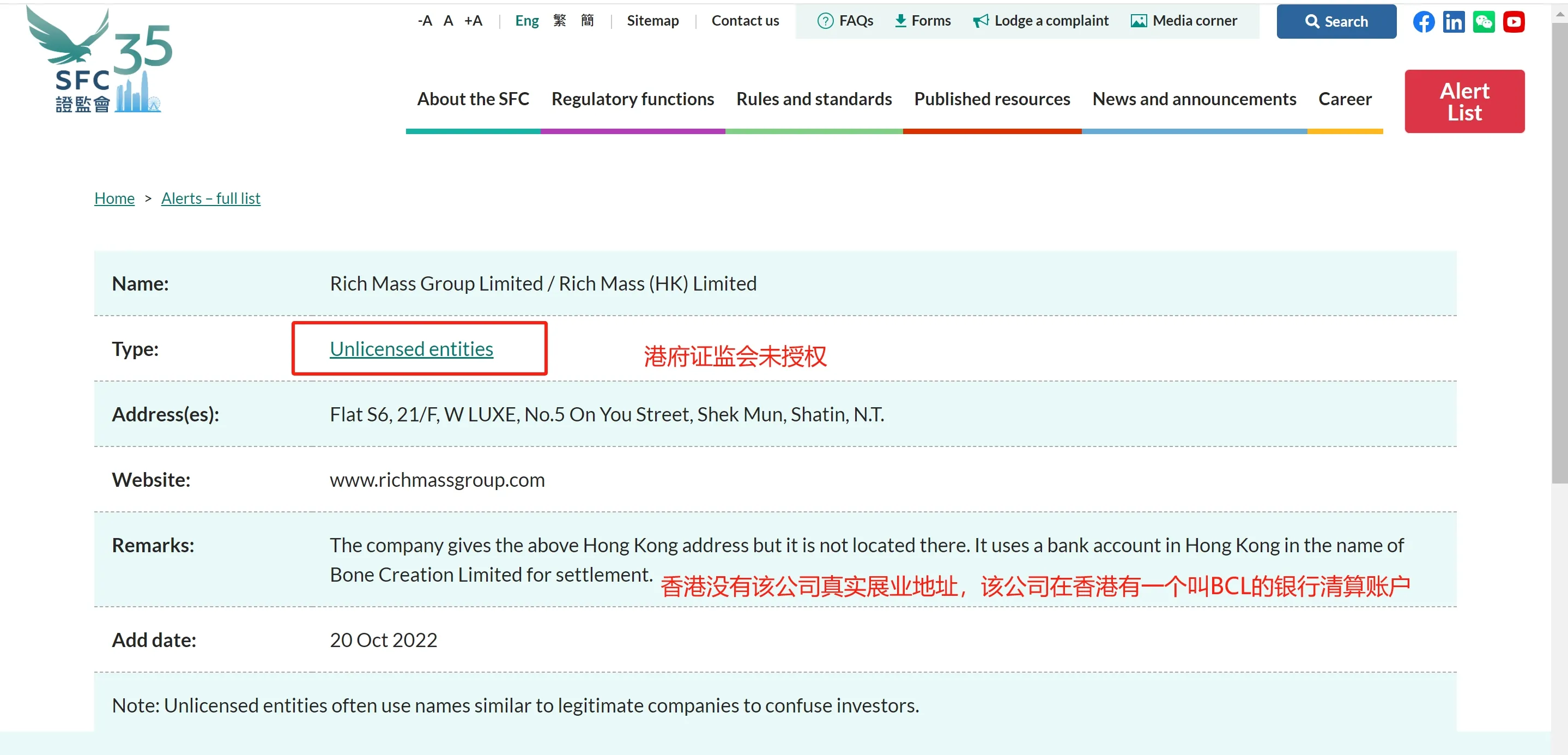The image size is (1568, 755).
Task: Switch language to Simplified Chinese 簡
Action: pyautogui.click(x=588, y=21)
